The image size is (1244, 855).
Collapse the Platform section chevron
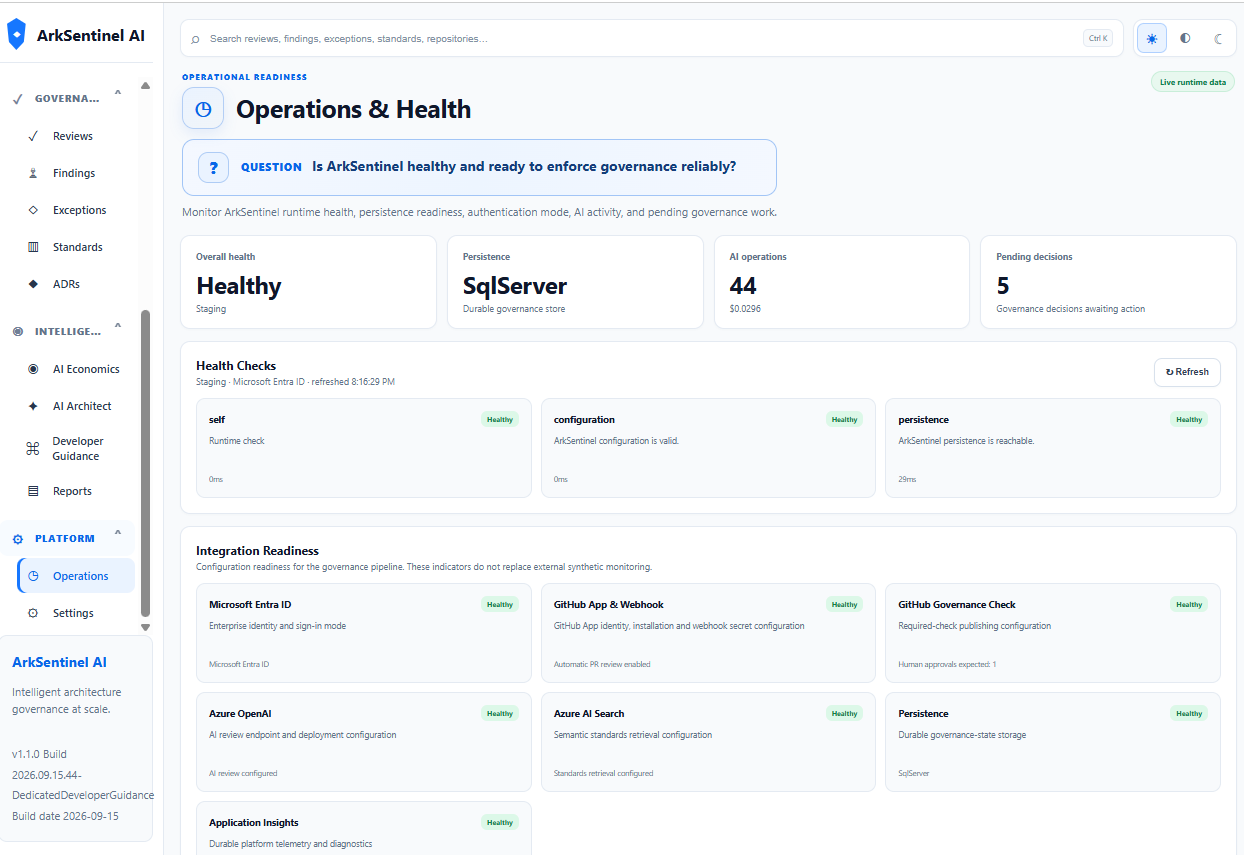[118, 533]
